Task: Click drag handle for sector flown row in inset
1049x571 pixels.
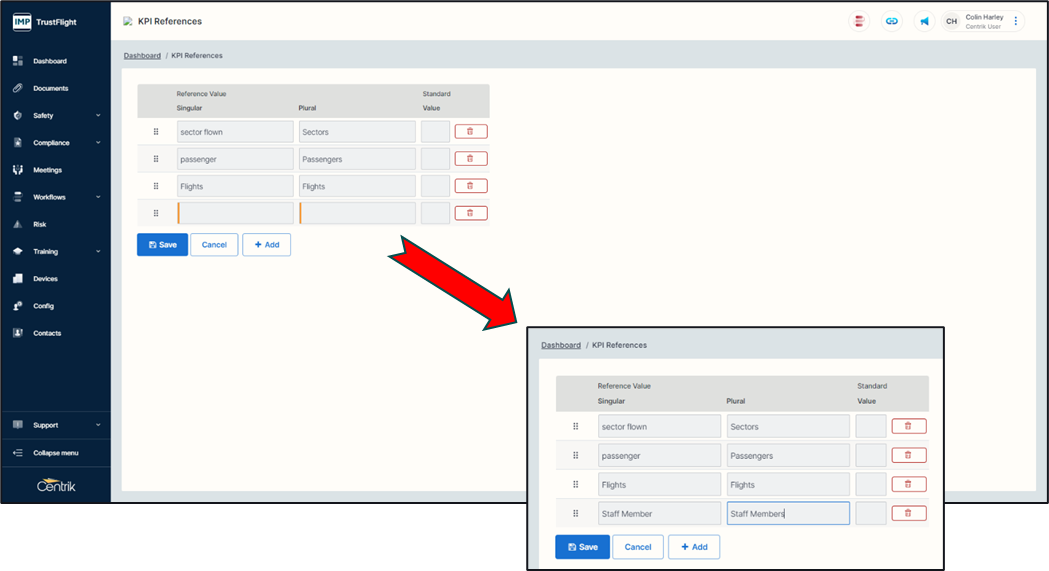Action: point(575,427)
